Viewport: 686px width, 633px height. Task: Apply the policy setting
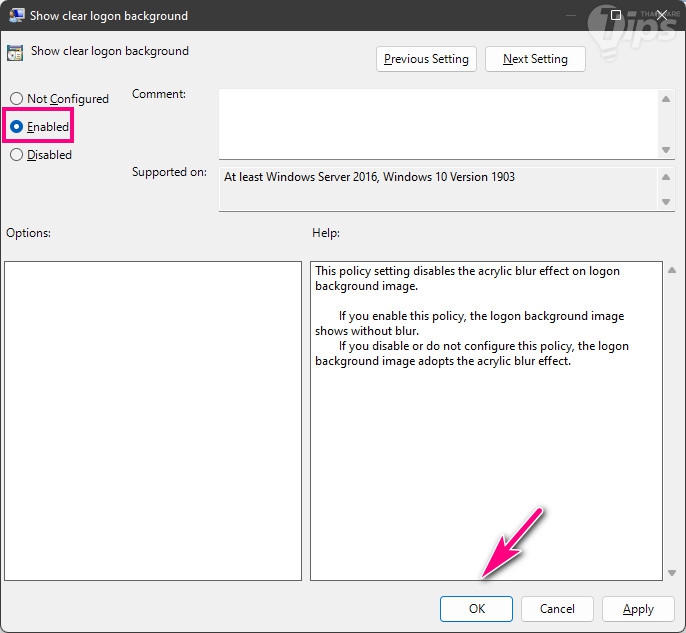pos(638,609)
